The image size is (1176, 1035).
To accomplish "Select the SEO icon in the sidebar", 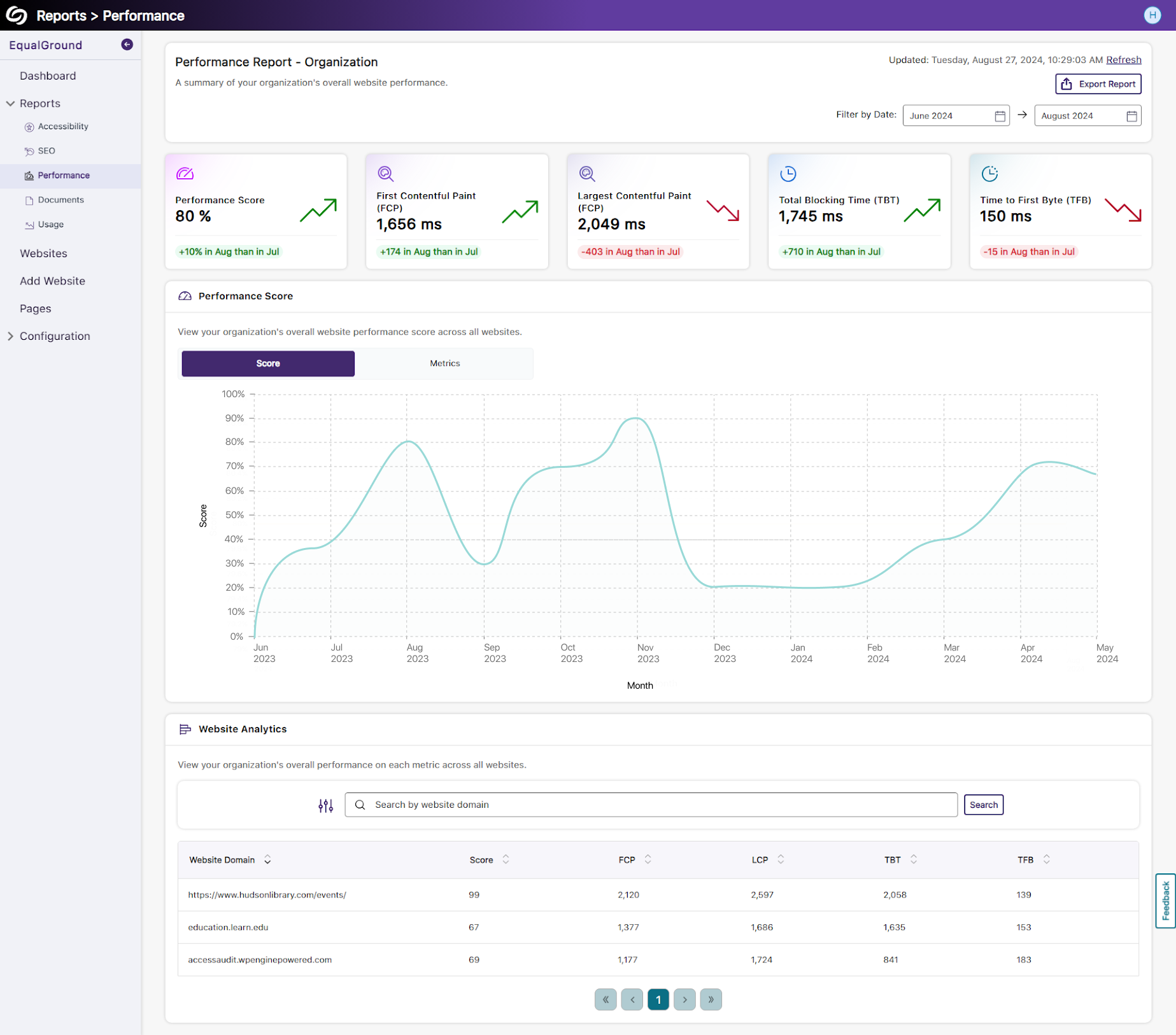I will pyautogui.click(x=29, y=151).
